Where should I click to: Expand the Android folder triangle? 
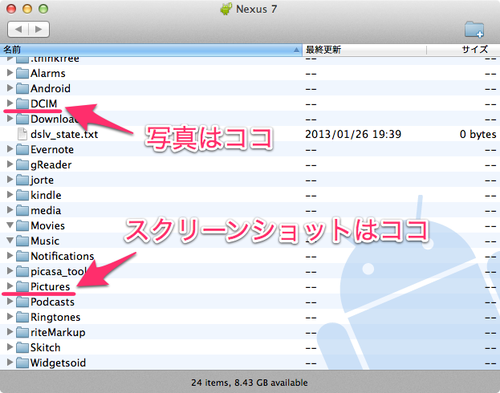(10, 88)
